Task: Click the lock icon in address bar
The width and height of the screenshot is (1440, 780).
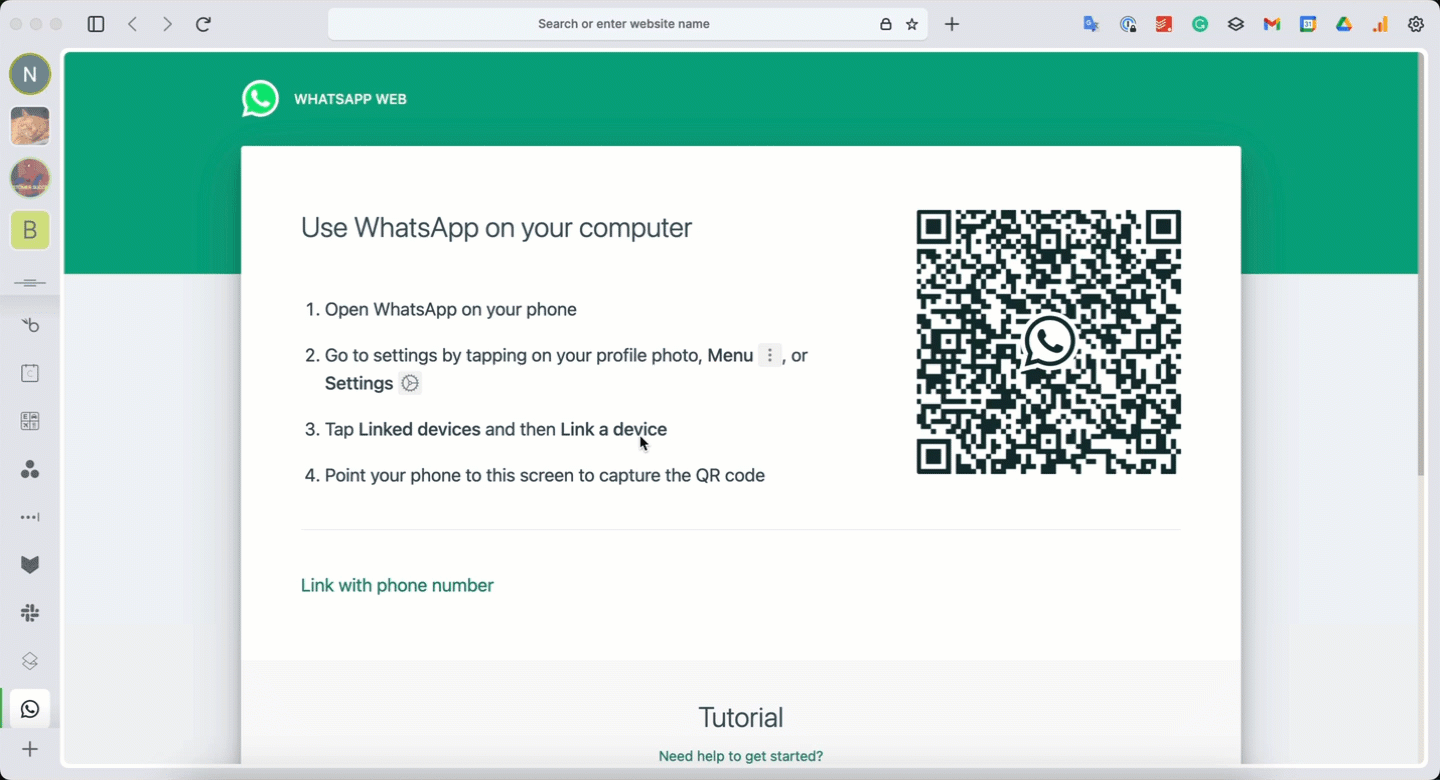Action: pyautogui.click(x=886, y=24)
